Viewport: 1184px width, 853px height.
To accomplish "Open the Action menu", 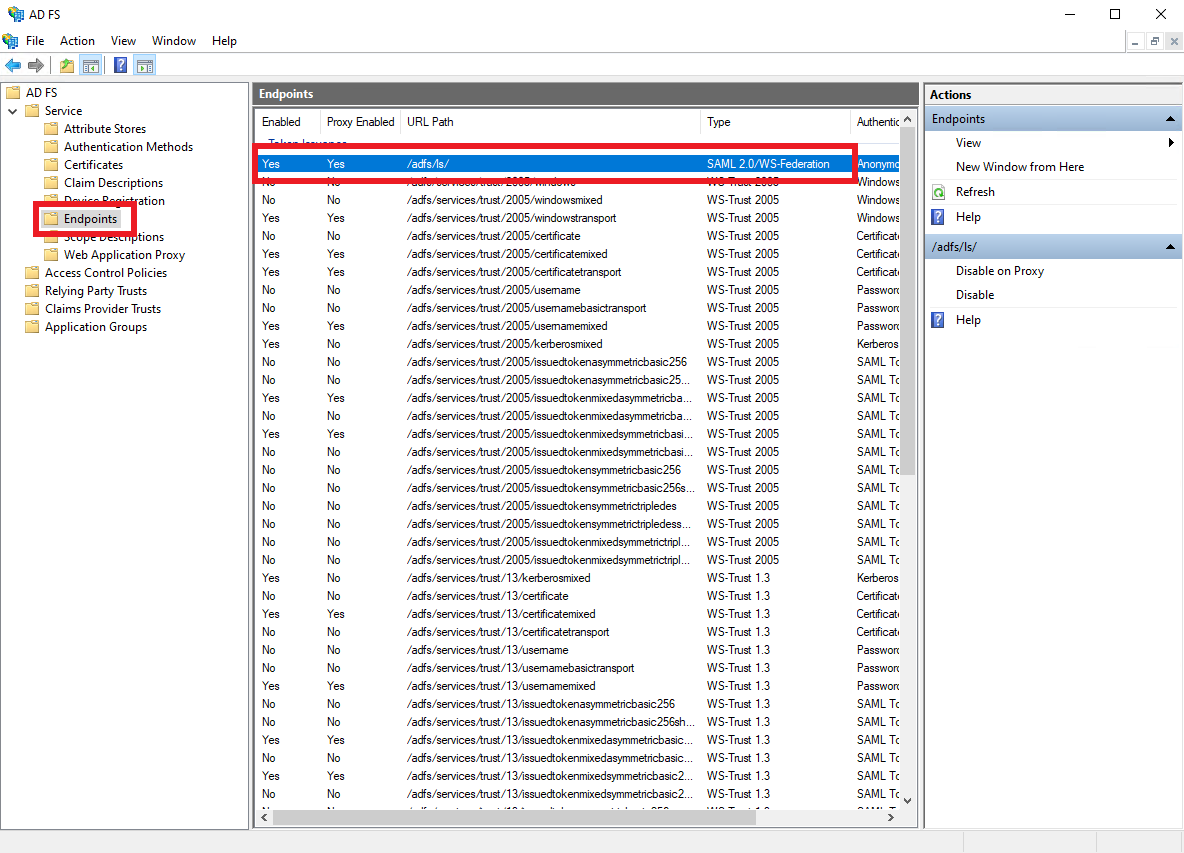I will point(77,40).
